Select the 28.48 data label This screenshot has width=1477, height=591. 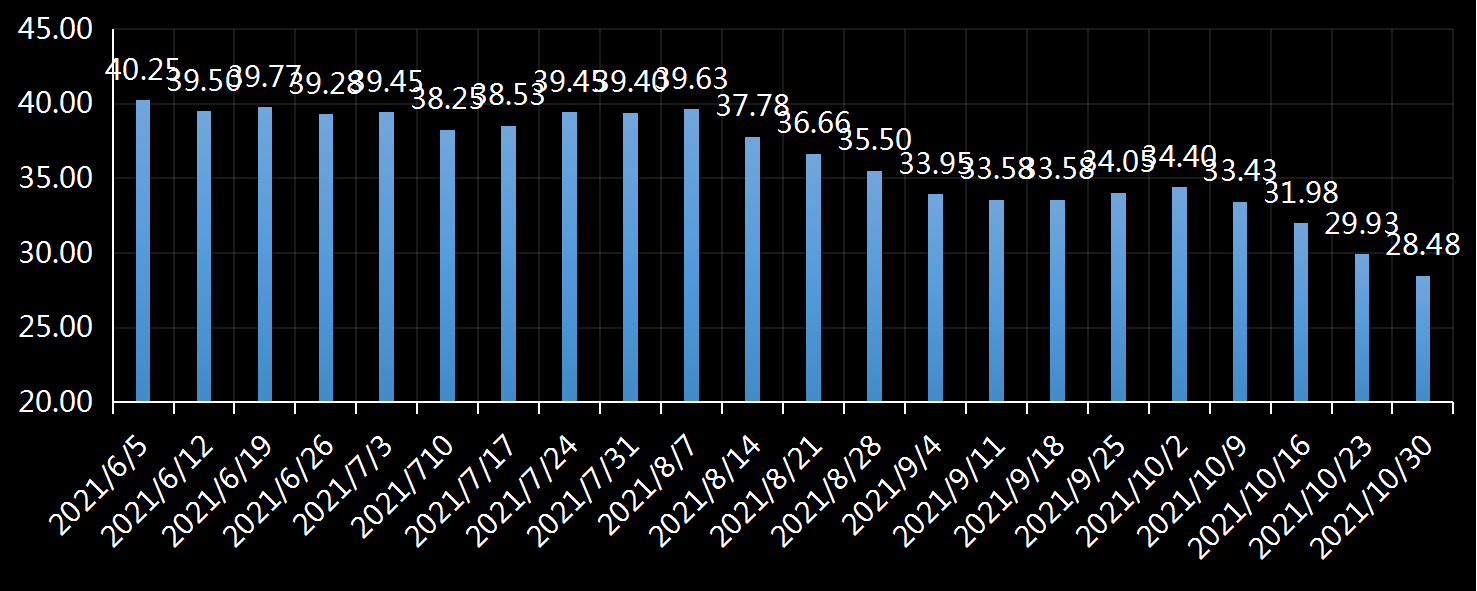1422,245
